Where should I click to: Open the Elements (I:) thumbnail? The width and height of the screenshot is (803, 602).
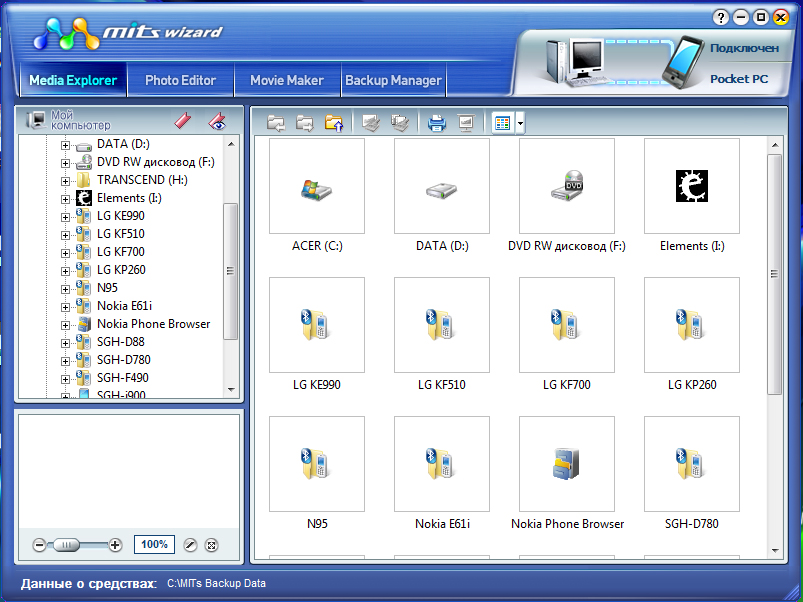click(x=692, y=186)
